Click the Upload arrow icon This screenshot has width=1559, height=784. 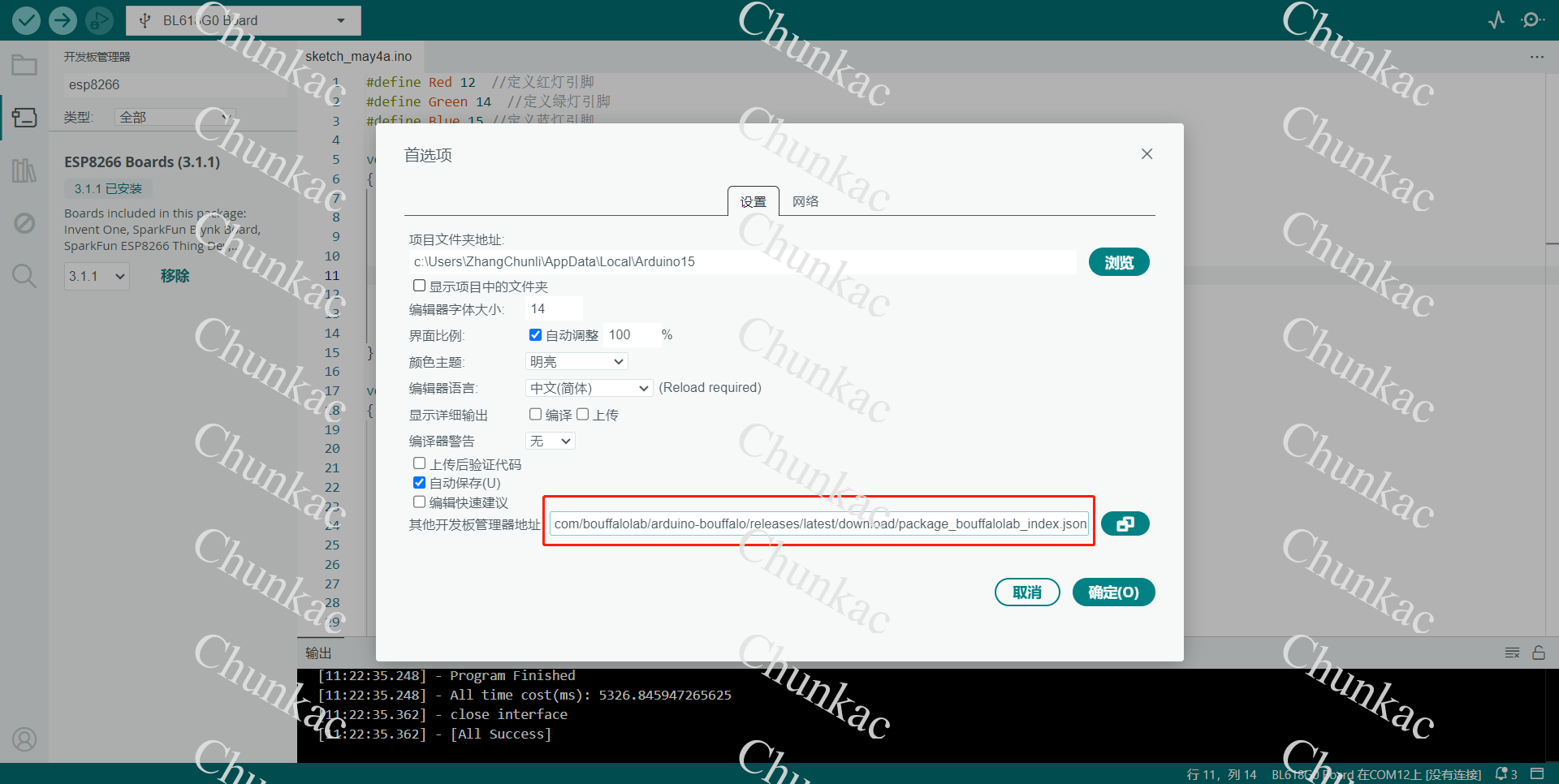pos(63,20)
